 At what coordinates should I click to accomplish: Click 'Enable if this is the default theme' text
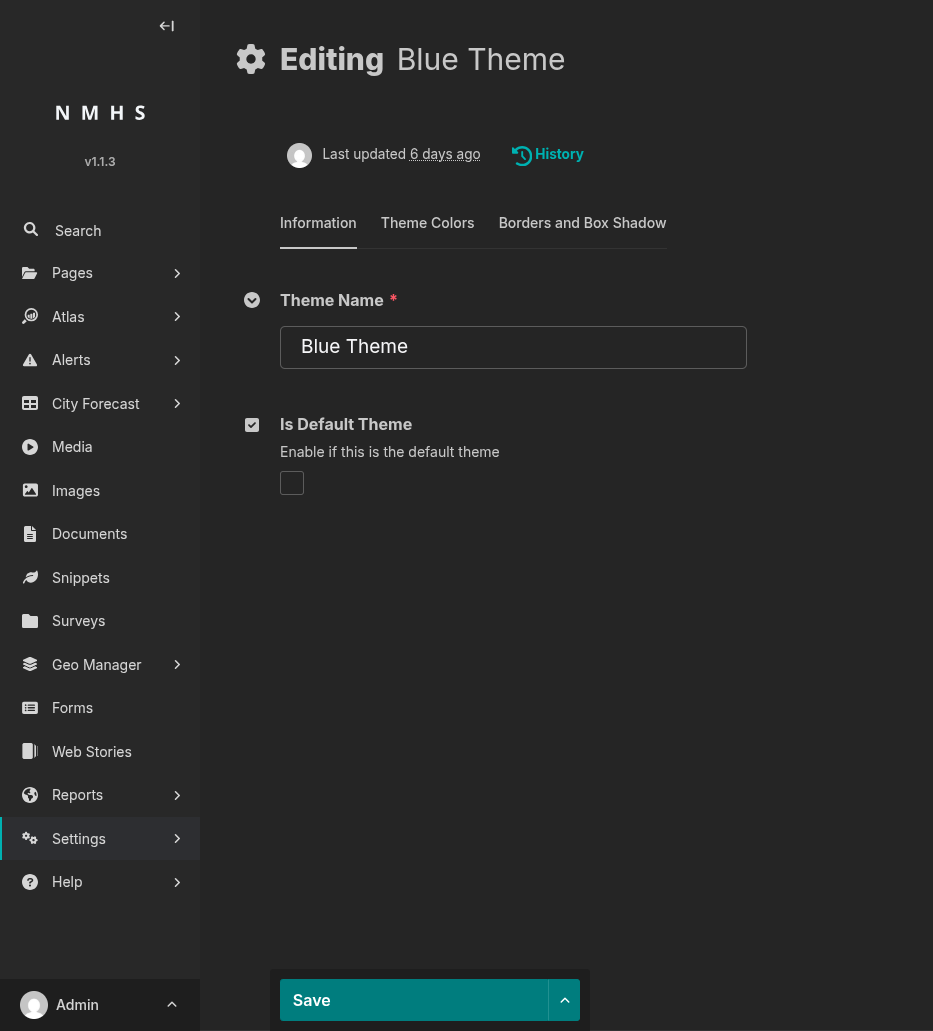click(389, 452)
